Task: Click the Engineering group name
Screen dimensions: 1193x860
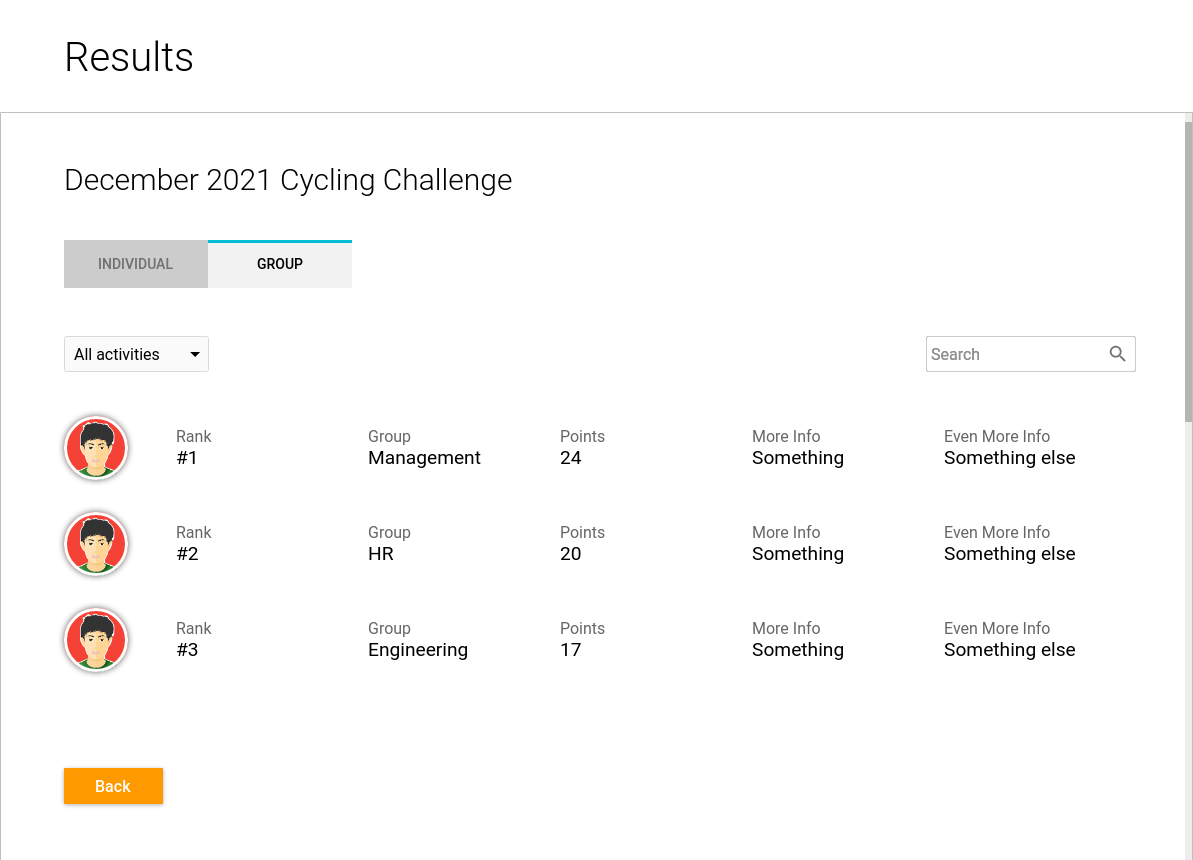Action: coord(418,650)
